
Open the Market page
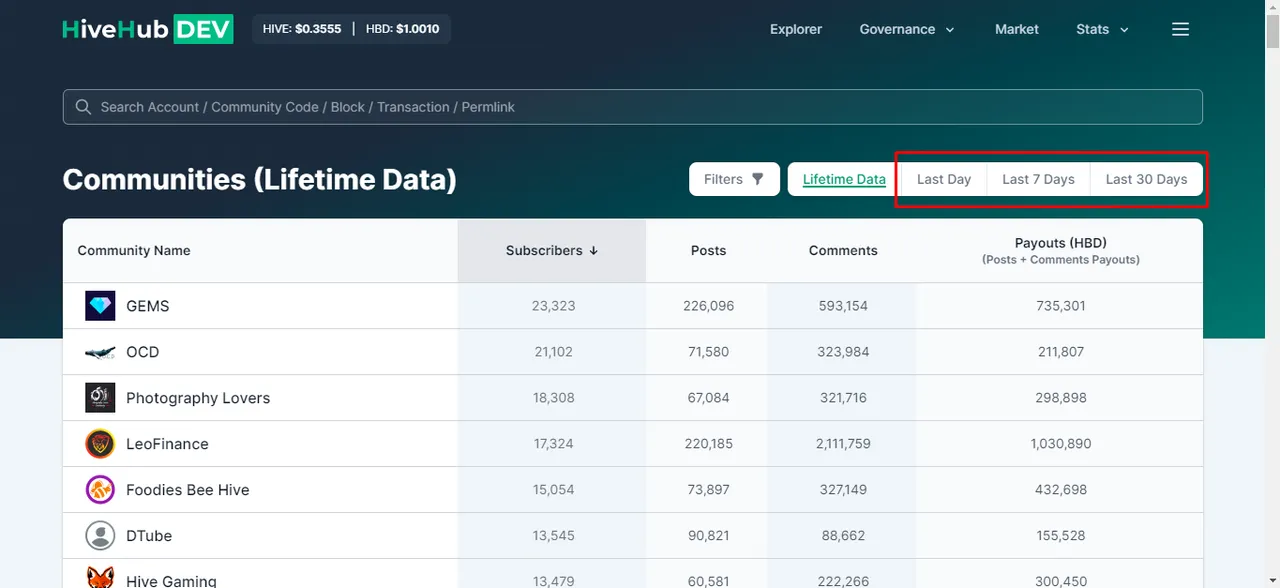pos(1017,29)
